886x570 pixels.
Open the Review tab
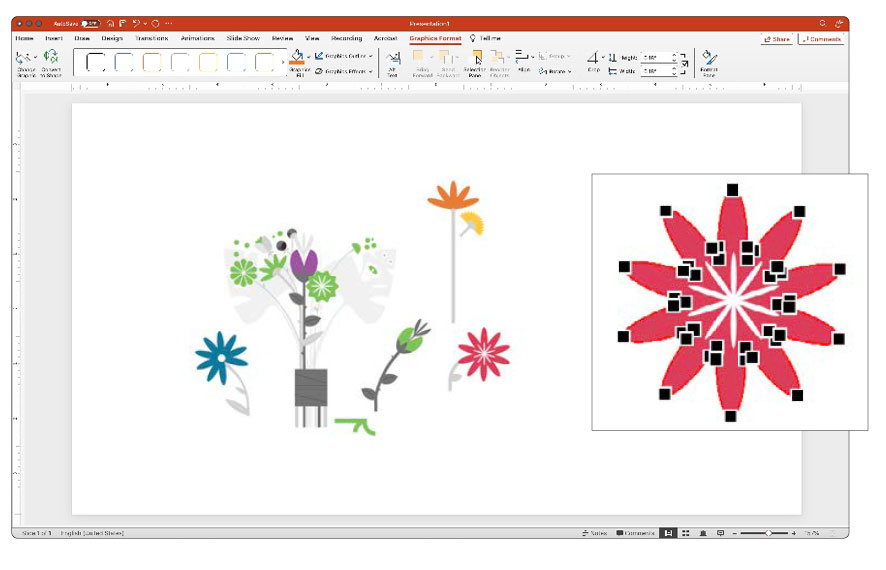point(282,38)
